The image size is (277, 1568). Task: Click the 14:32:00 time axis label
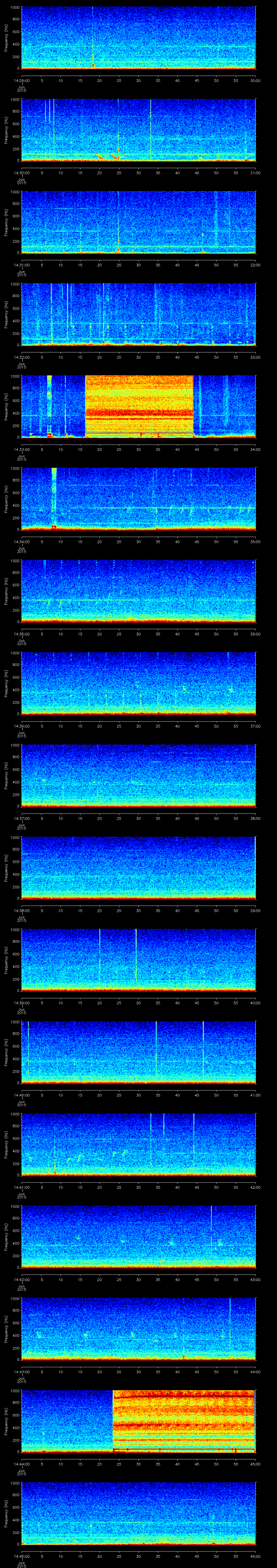pyautogui.click(x=21, y=357)
